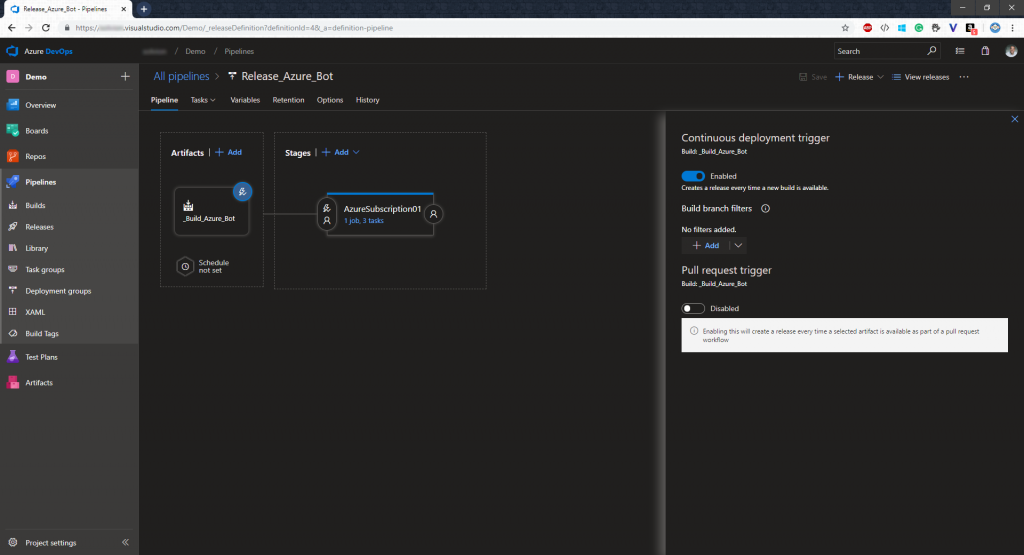Screen dimensions: 1024x555
Task: Switch to the Pipeline tab
Action: [x=165, y=100]
